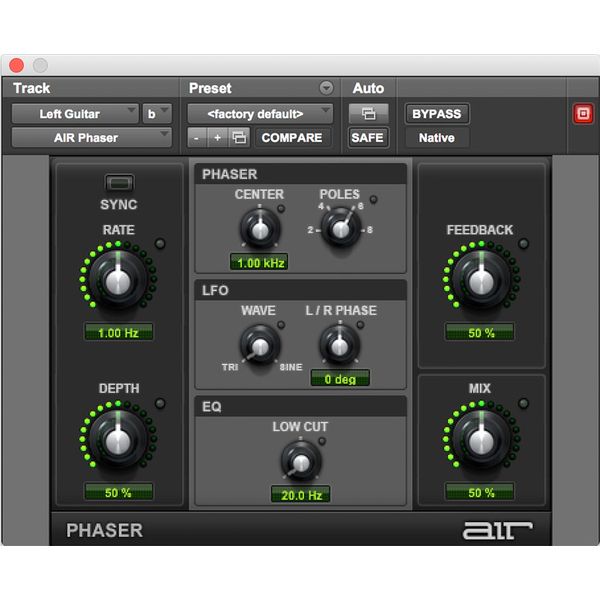Click the RATE automation indicator LED
600x600 pixels.
[x=160, y=243]
